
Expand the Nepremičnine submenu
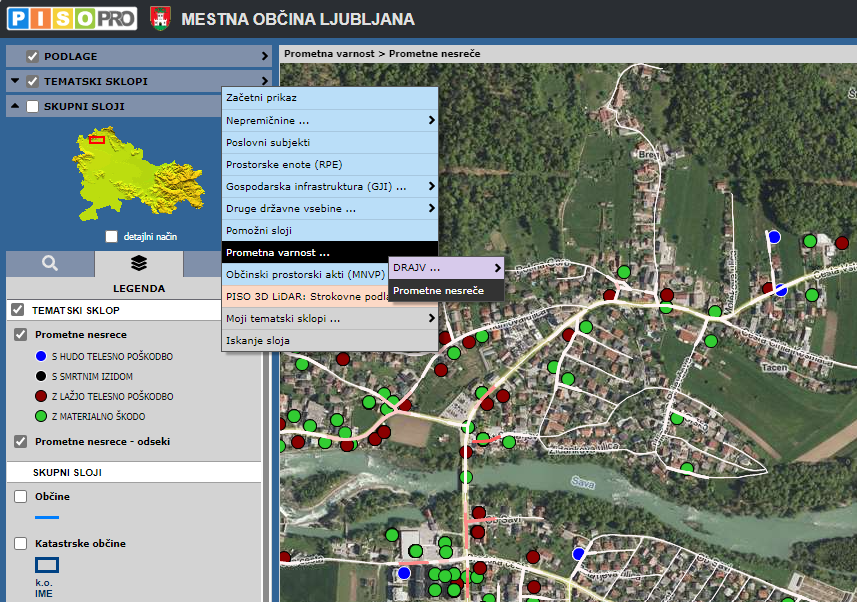[330, 120]
